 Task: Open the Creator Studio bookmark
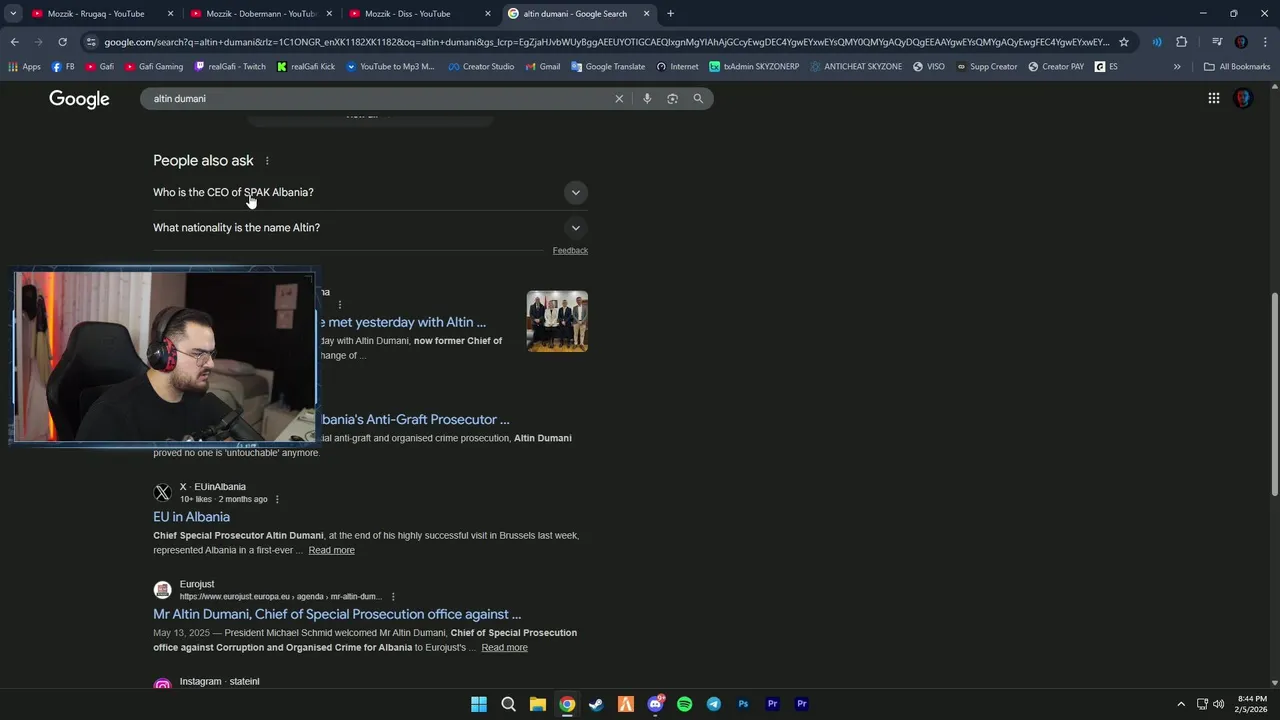tap(481, 67)
